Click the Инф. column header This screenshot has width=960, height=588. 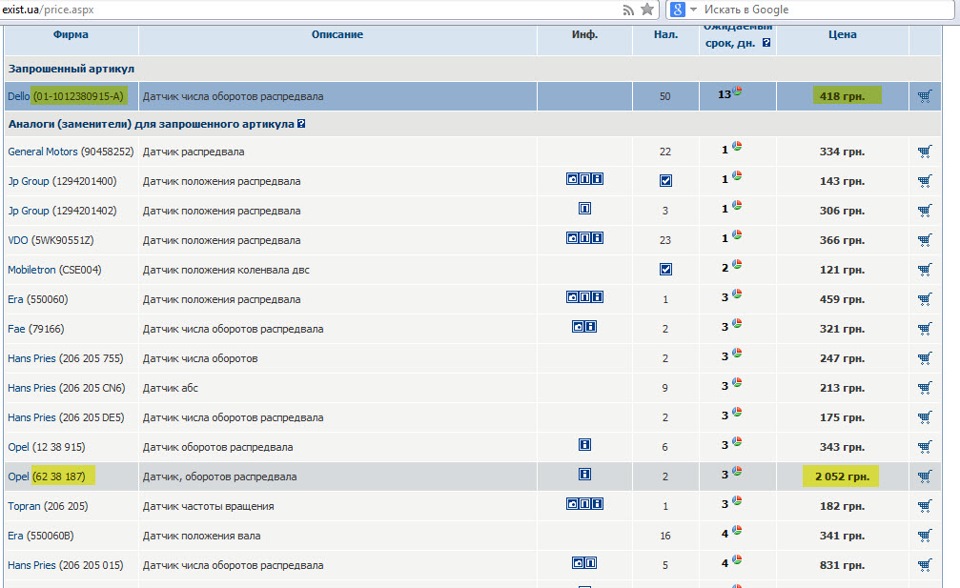point(585,34)
